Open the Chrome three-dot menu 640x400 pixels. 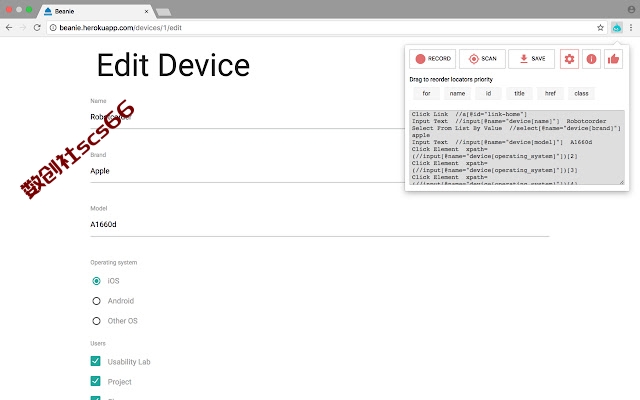pyautogui.click(x=631, y=28)
